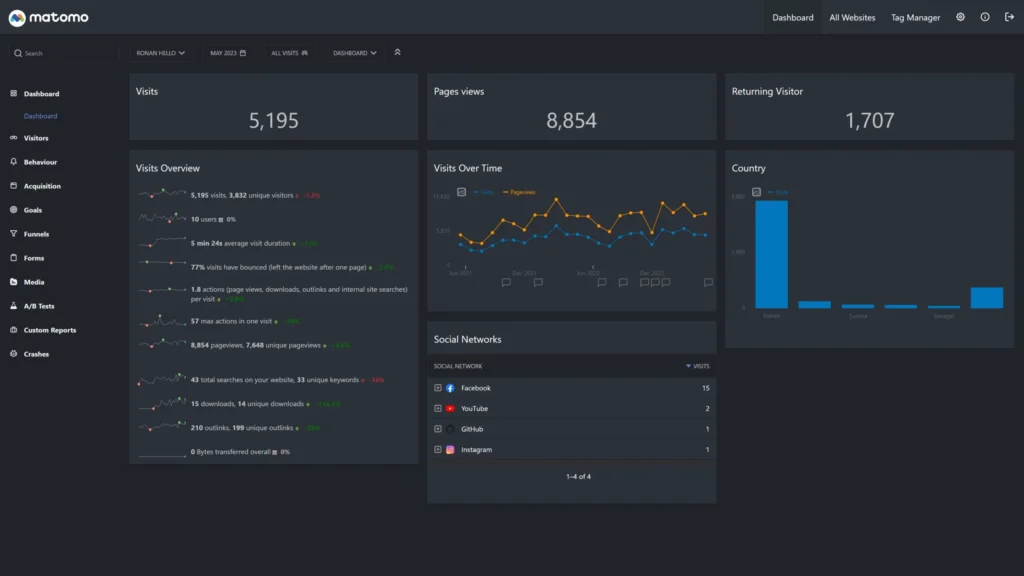Open the Visitors section in the sidebar

tap(36, 138)
